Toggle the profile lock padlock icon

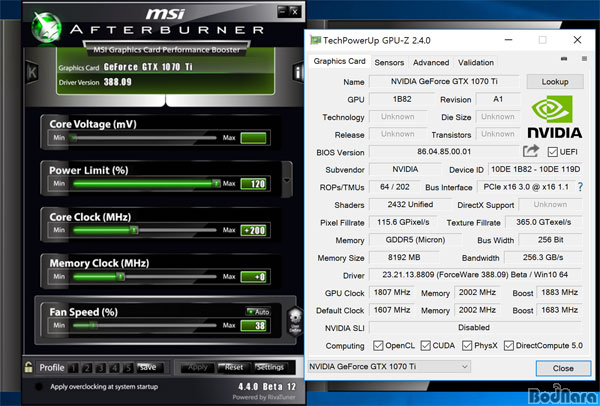tap(28, 367)
